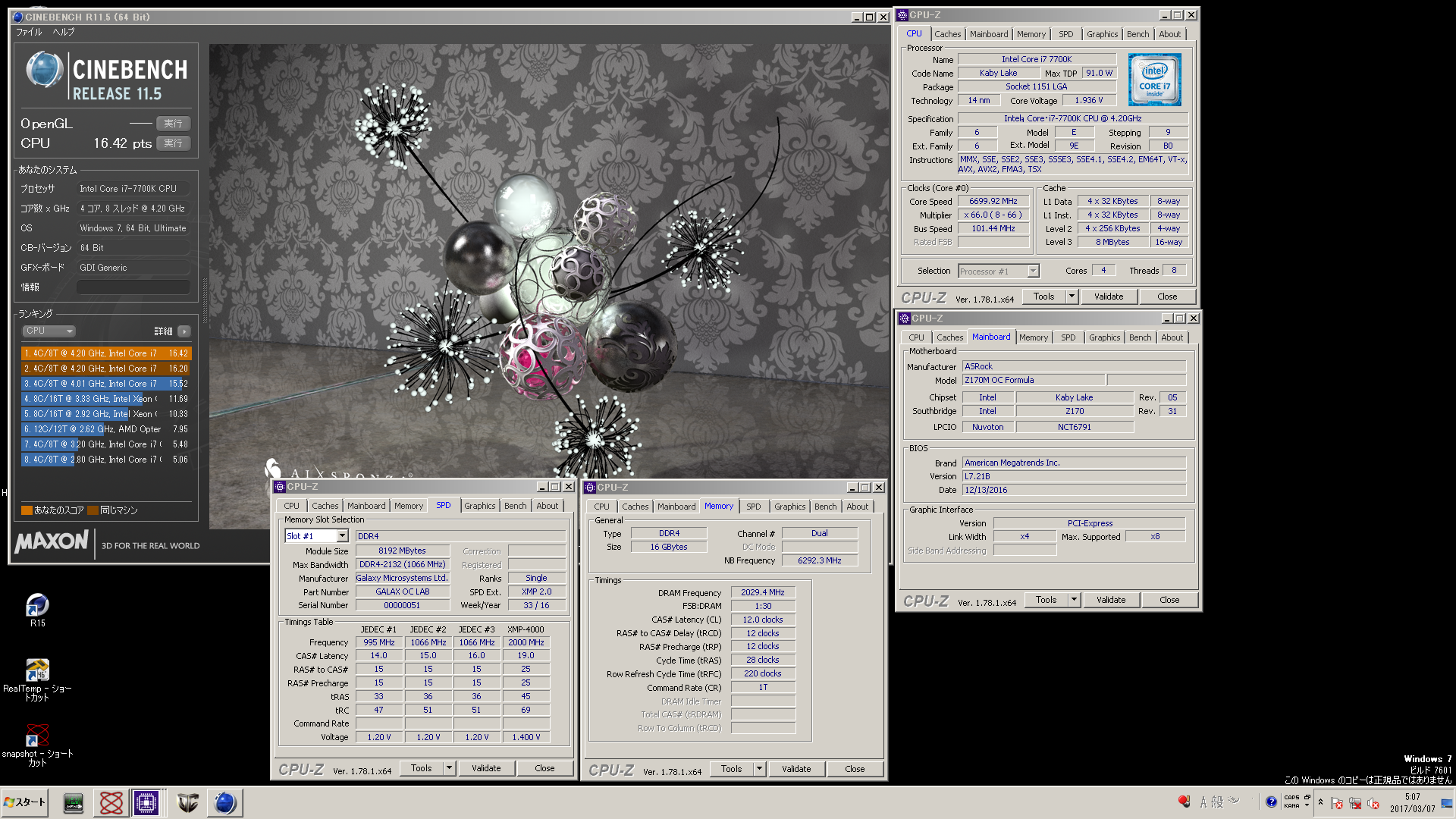This screenshot has height=819, width=1456.
Task: Switch to SPD tab in CPU-Z Mainboard window
Action: pos(1068,337)
